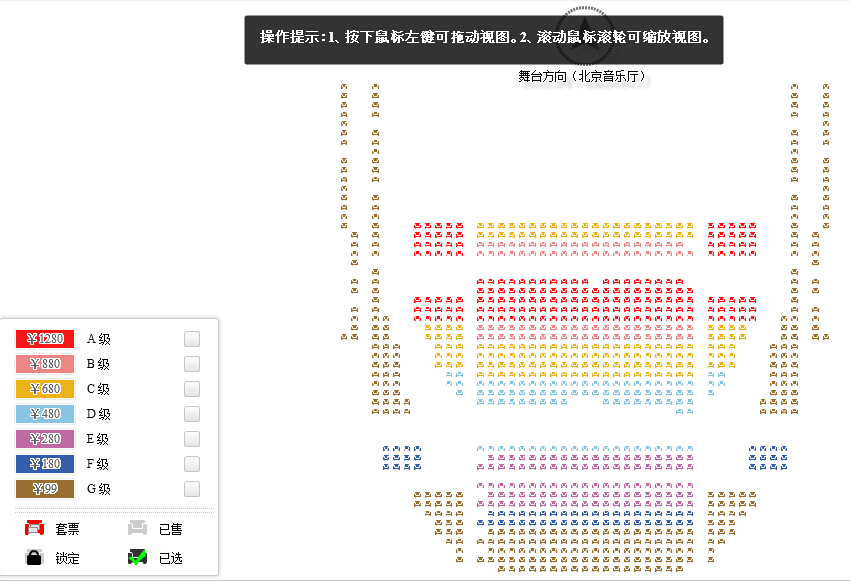Click the red ¥1280 price swatch

pyautogui.click(x=45, y=339)
